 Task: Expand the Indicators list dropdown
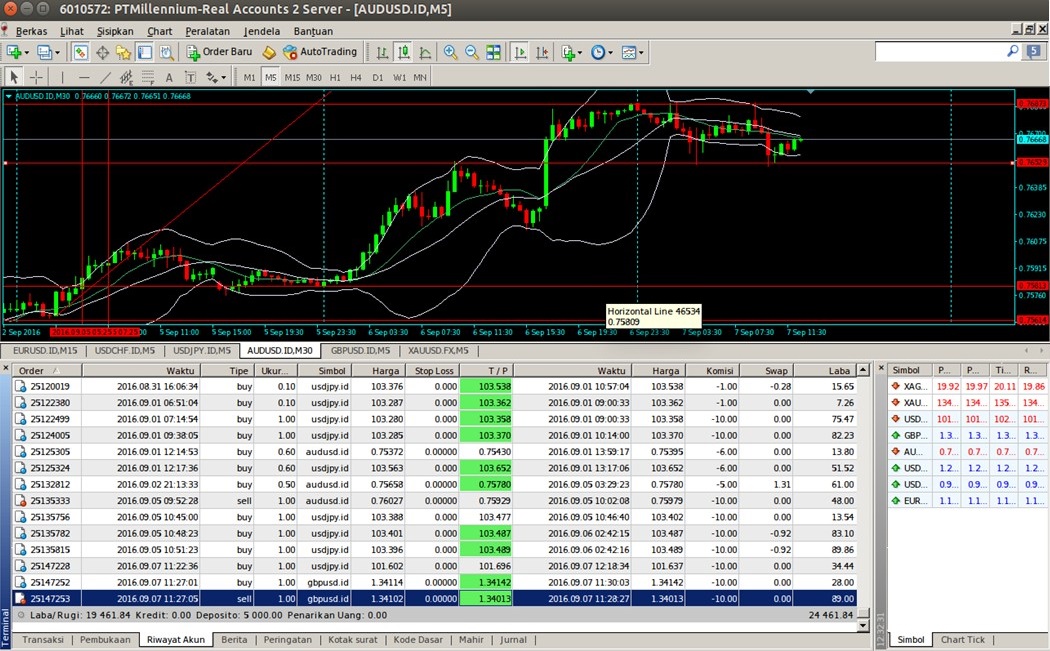click(x=580, y=52)
